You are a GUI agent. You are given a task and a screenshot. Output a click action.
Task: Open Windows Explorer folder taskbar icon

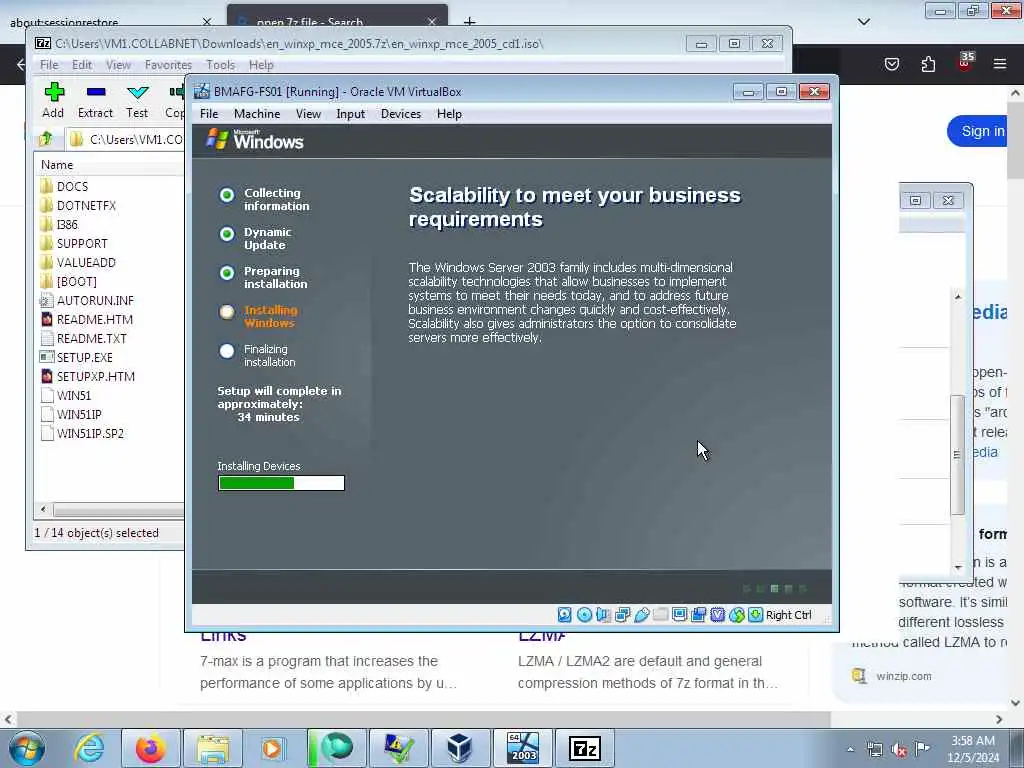coord(212,748)
